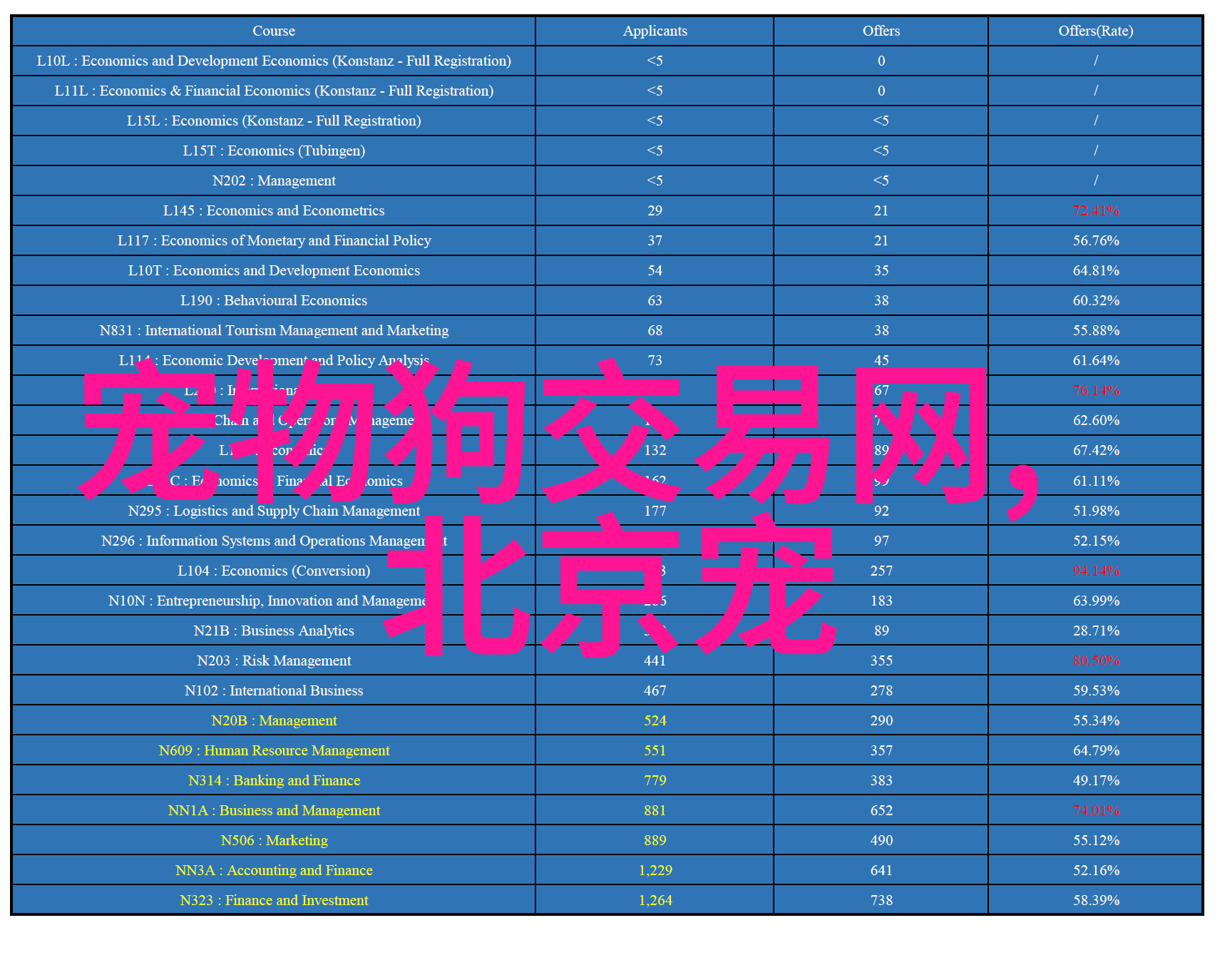1220x980 pixels.
Task: Click the 56.76% offer rate
Action: 1096,240
